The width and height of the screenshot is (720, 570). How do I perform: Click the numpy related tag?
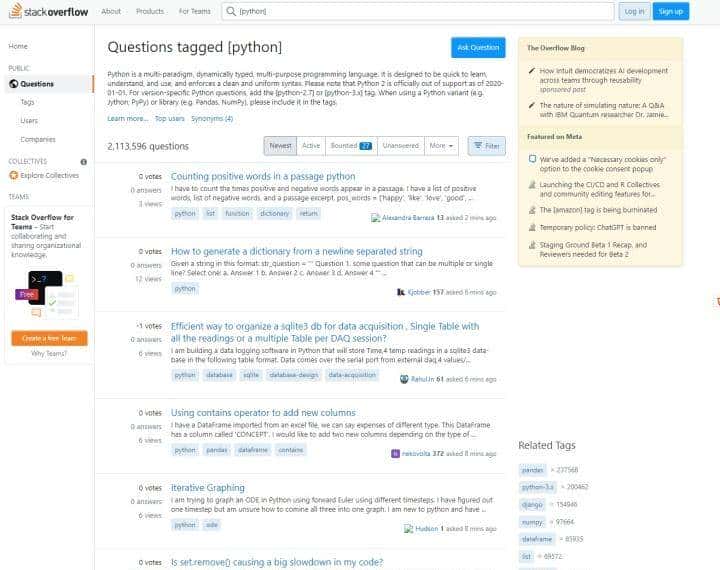pyautogui.click(x=533, y=522)
